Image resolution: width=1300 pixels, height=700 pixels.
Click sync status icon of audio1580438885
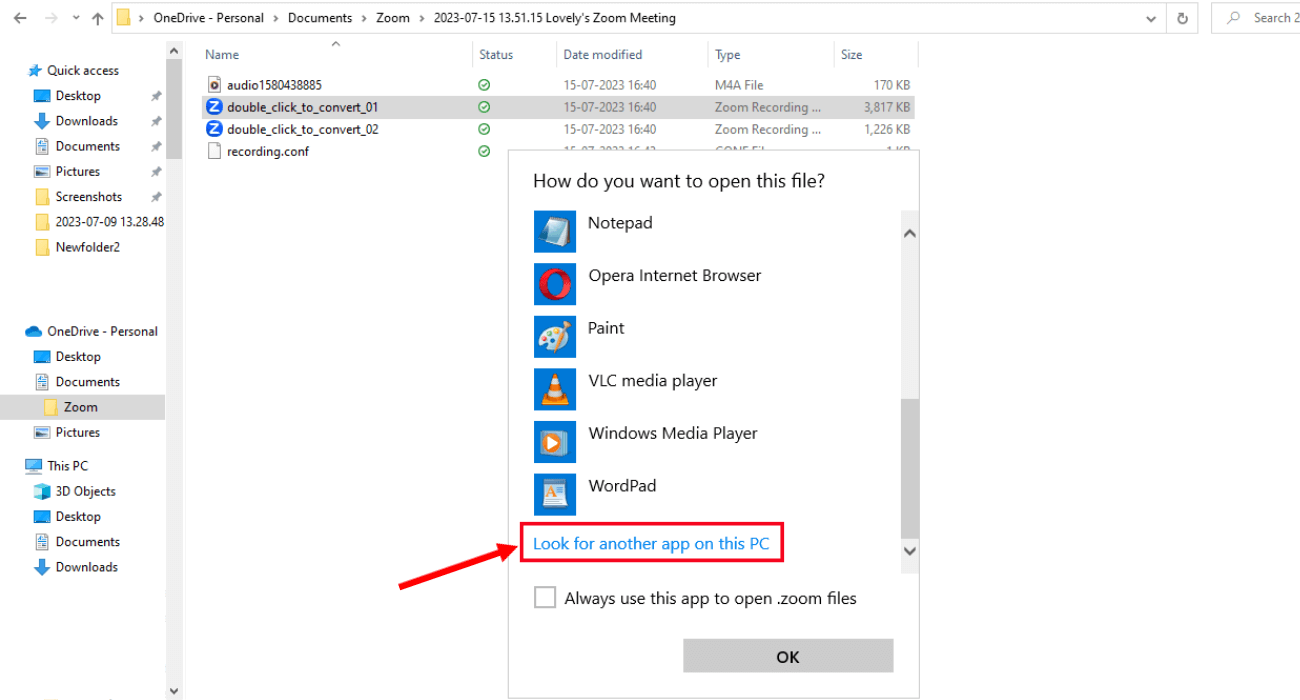pos(484,85)
